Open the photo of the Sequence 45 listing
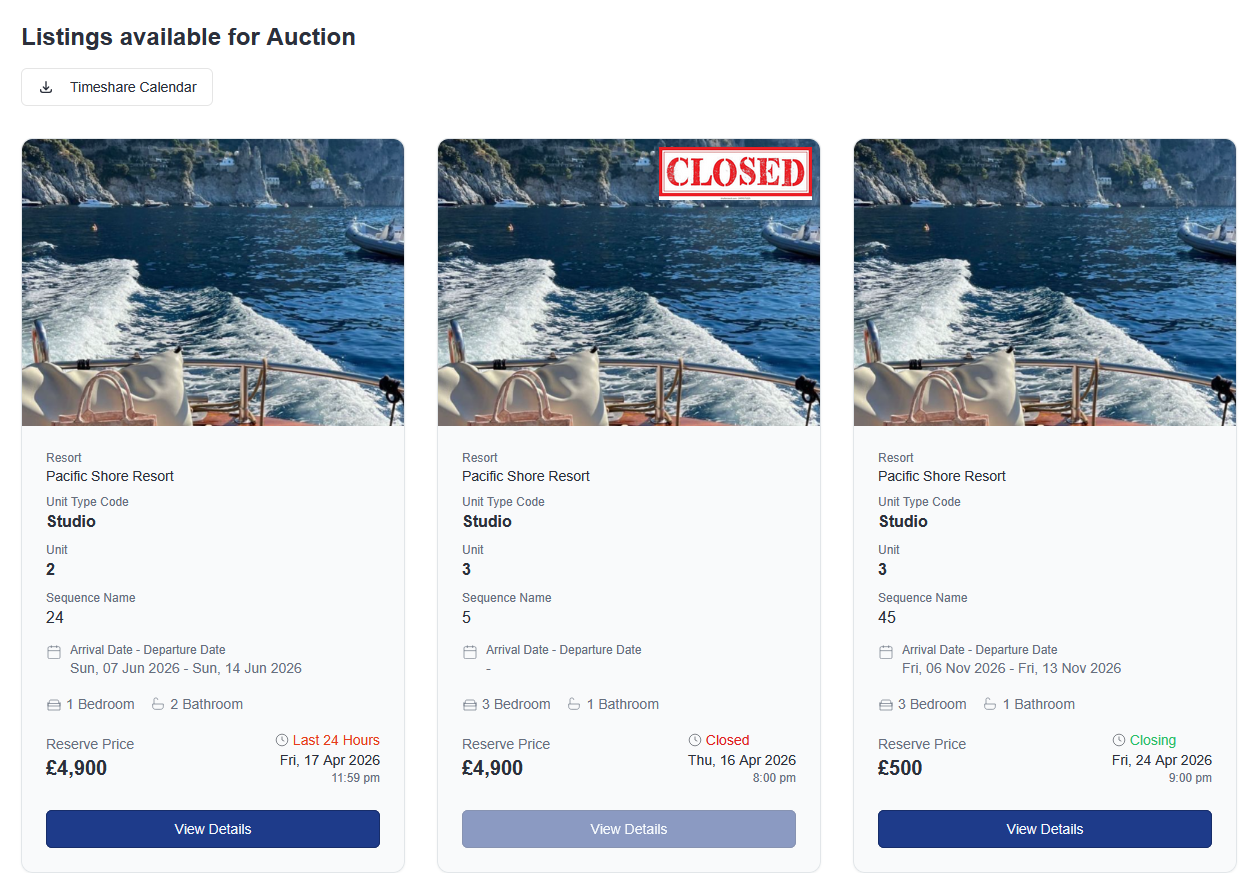The image size is (1244, 873). (x=1045, y=282)
